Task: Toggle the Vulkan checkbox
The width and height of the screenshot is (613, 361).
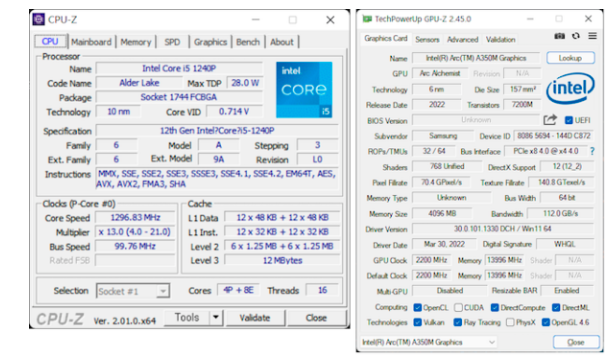Action: [x=417, y=322]
